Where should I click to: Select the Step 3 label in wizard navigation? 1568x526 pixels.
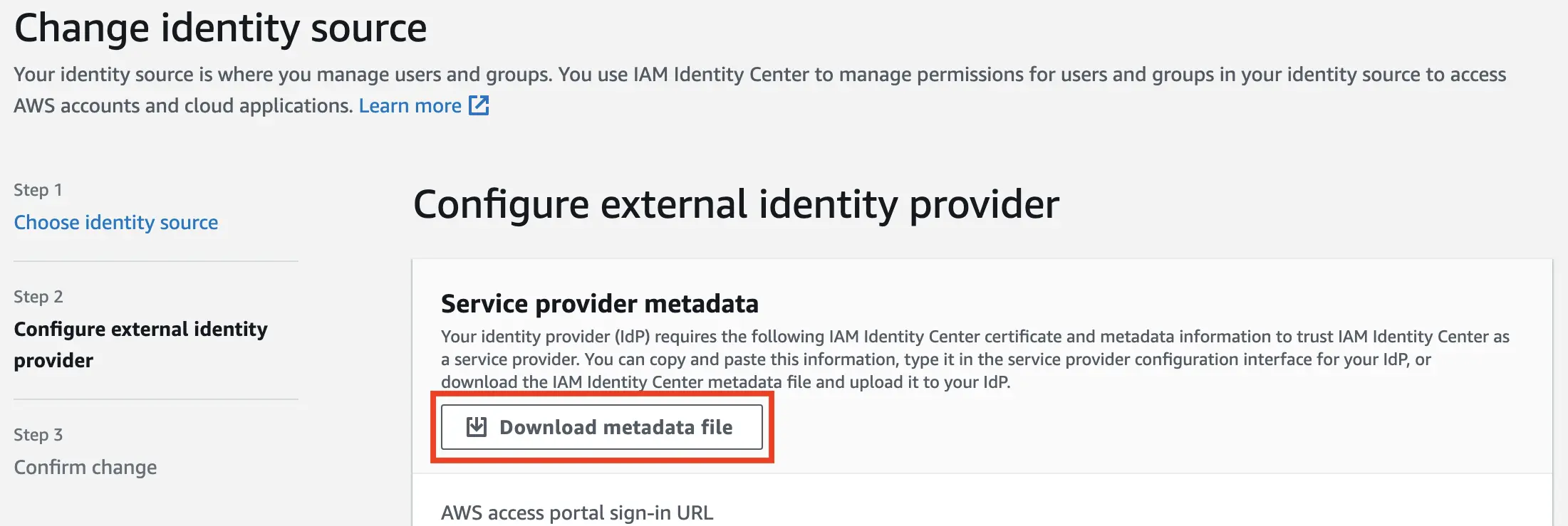(x=38, y=435)
